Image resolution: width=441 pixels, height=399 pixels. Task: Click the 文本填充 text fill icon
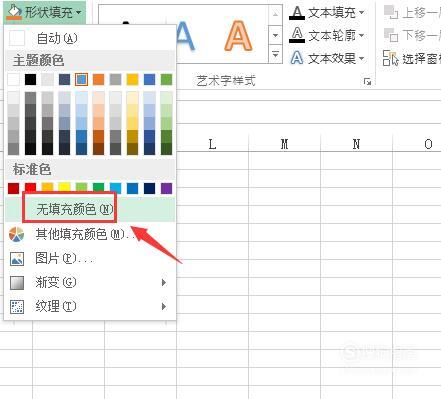(x=297, y=13)
